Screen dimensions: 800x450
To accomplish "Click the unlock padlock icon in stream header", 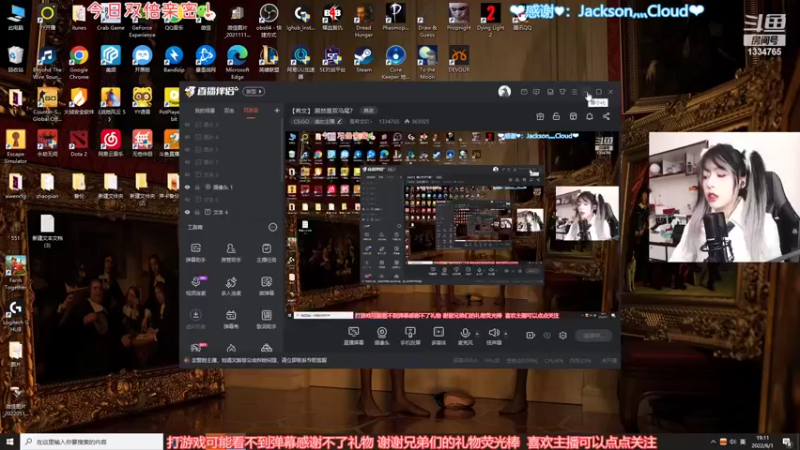I will [556, 116].
